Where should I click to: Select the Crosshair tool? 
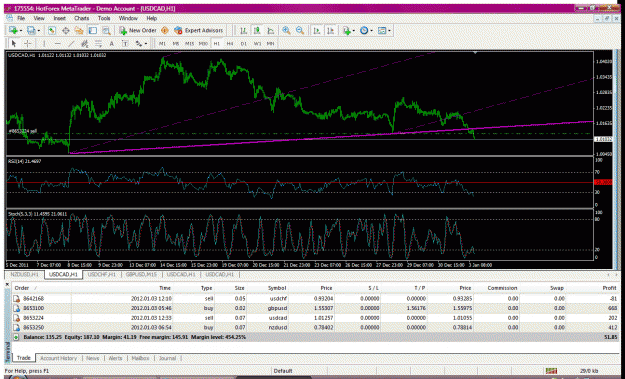(28, 43)
